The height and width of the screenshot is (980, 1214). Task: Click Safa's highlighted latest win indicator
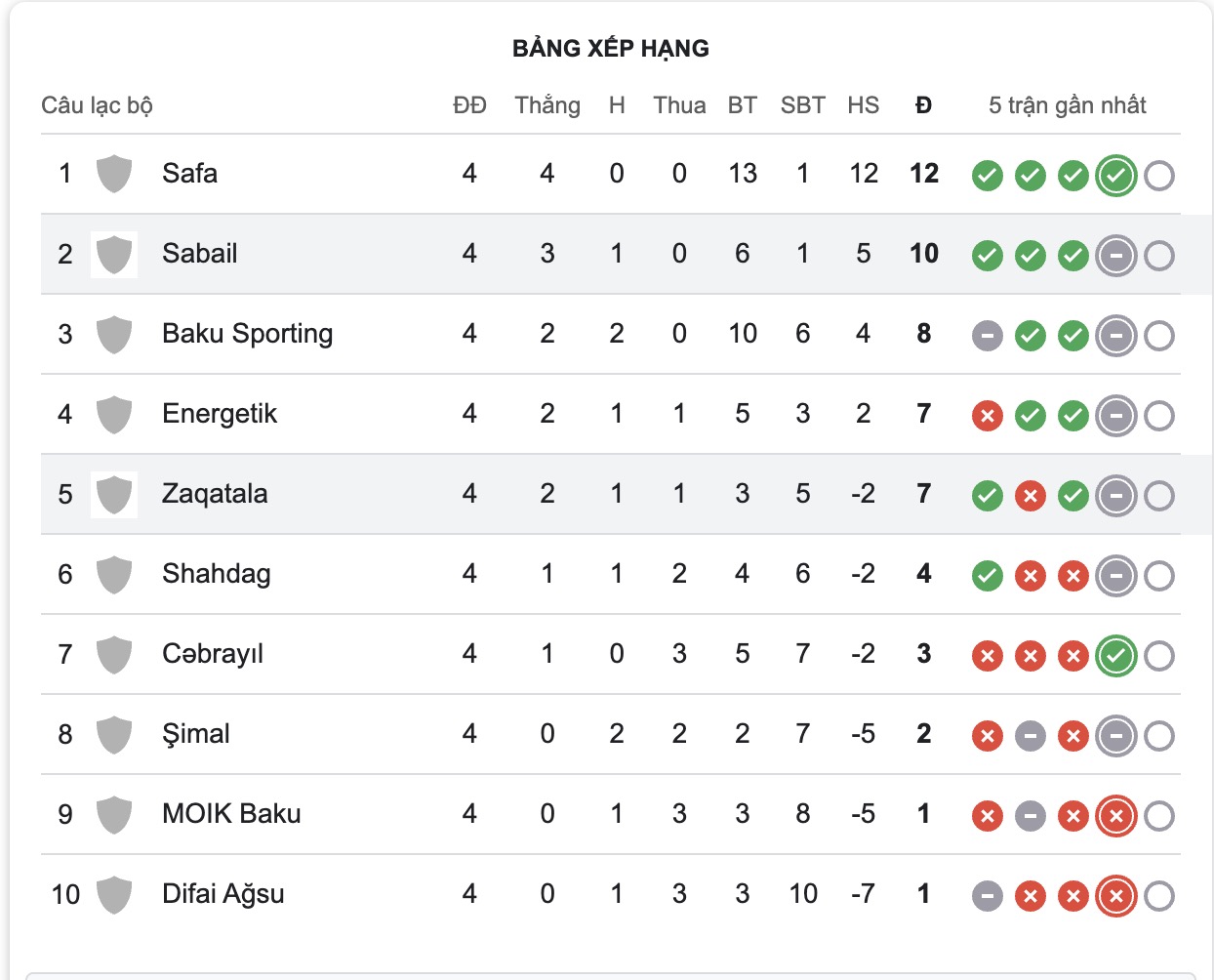(x=1115, y=173)
